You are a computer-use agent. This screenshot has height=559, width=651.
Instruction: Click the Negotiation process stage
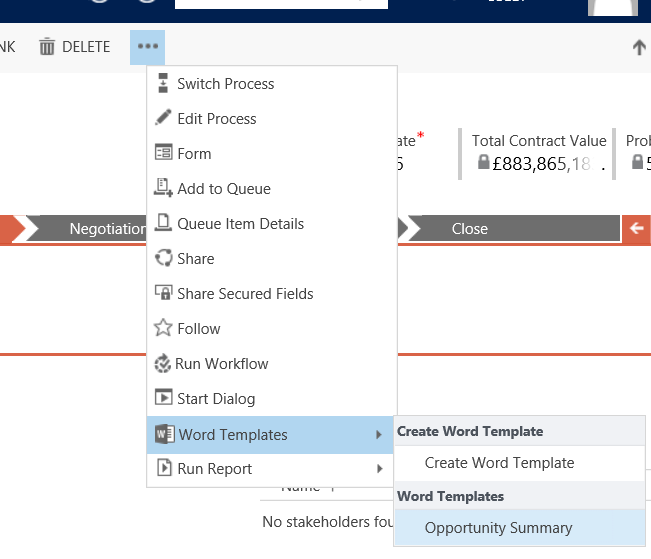[105, 229]
